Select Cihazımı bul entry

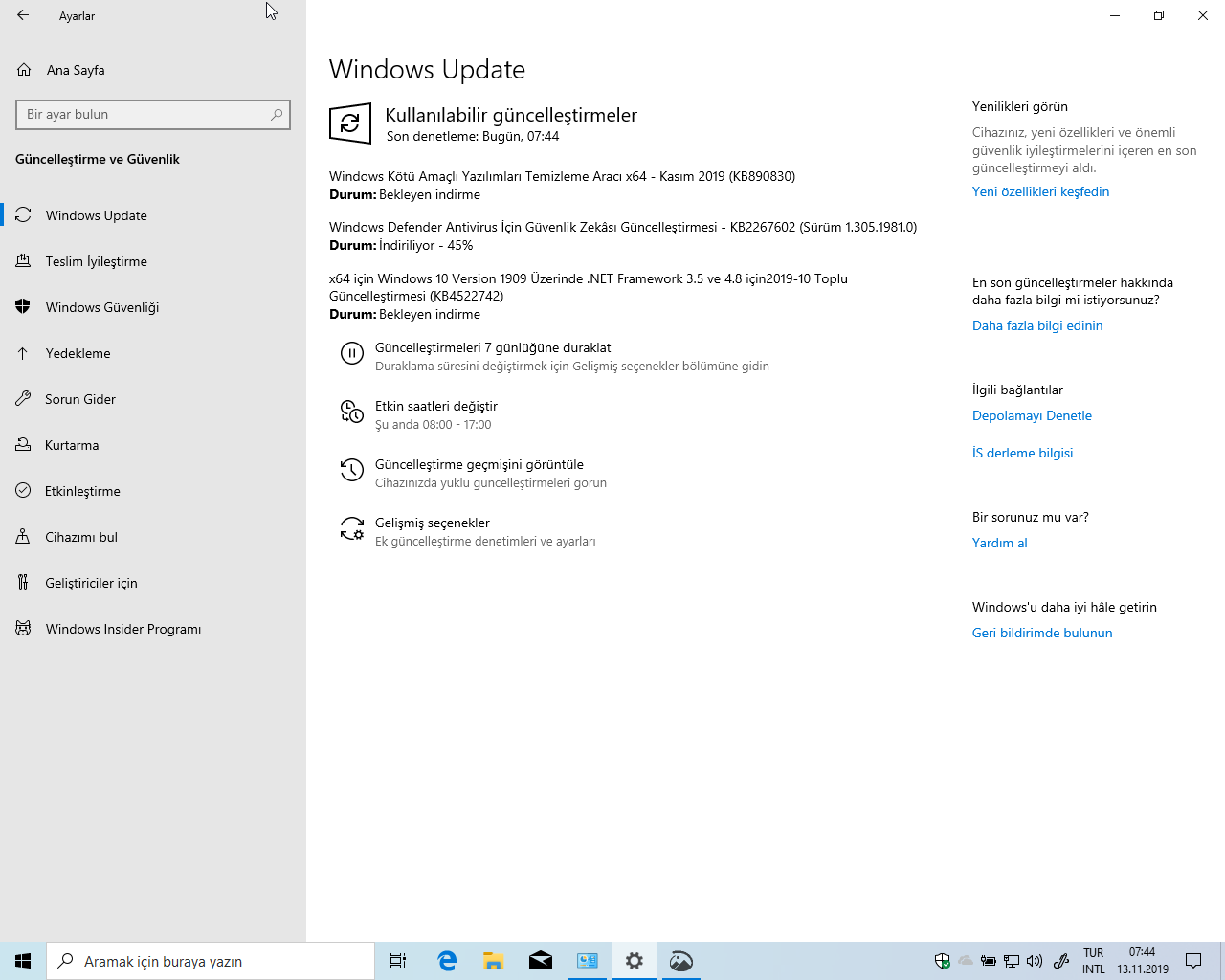[x=153, y=537]
